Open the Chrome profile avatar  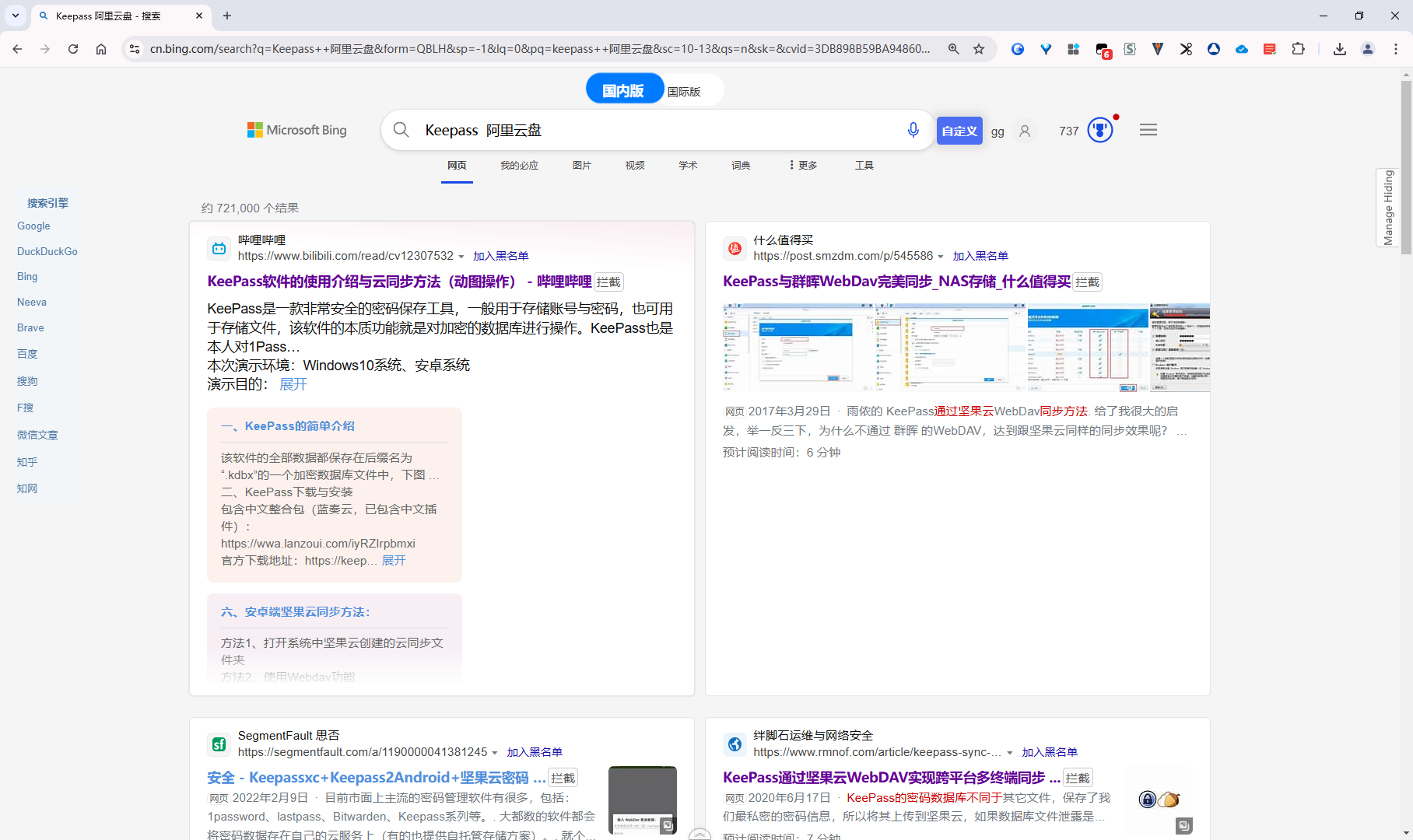click(1368, 49)
